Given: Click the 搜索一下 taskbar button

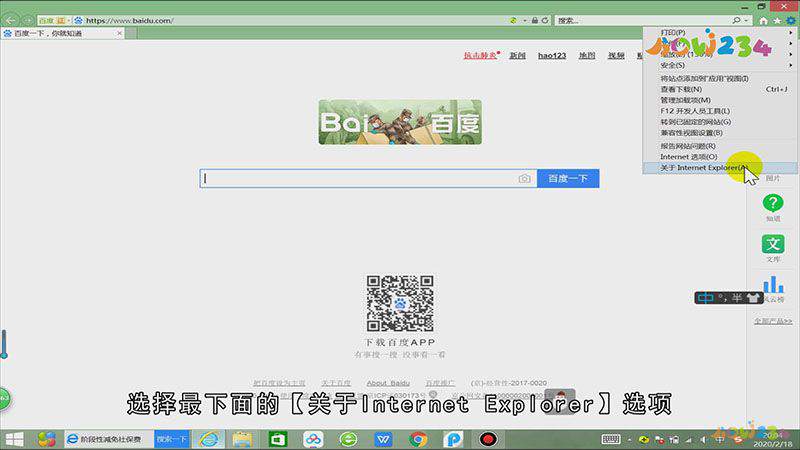Looking at the screenshot, I should tap(172, 439).
